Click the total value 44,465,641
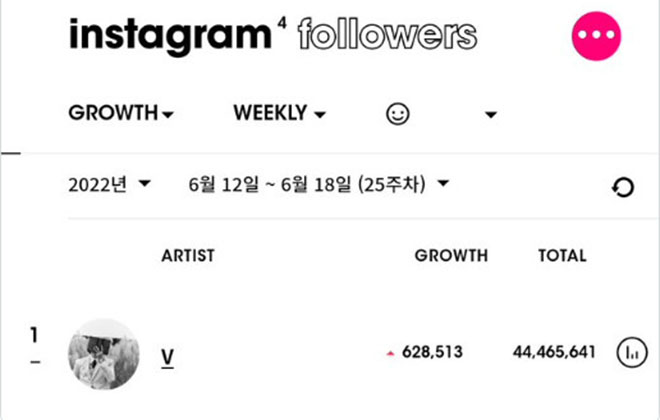The image size is (660, 420). point(554,352)
